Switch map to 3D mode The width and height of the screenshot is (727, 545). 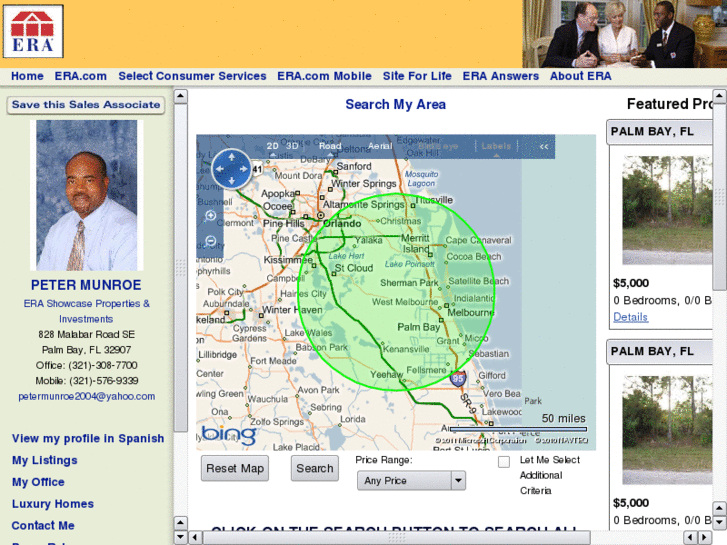click(x=293, y=146)
